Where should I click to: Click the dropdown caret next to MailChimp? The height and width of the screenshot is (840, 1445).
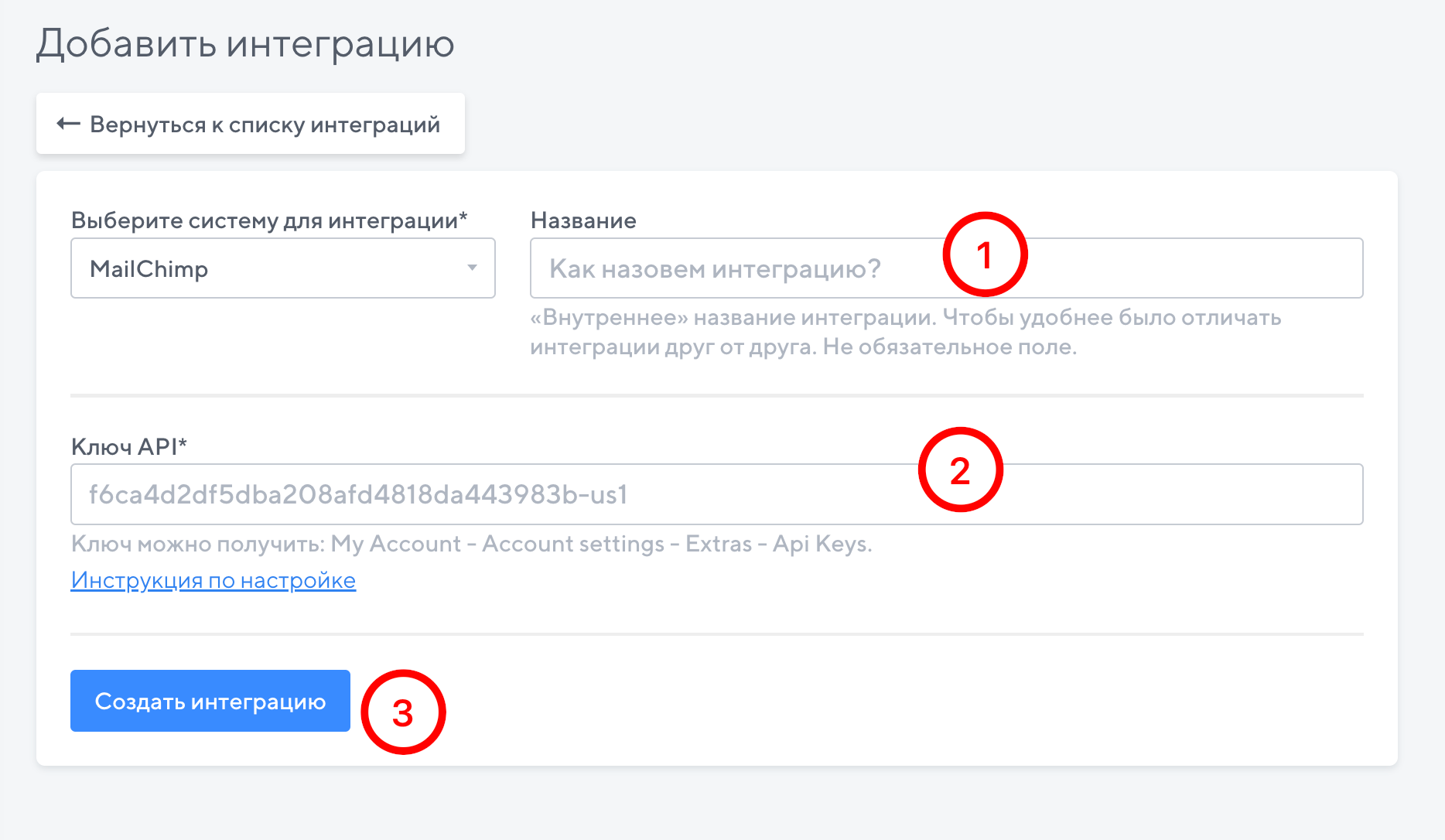pos(472,268)
